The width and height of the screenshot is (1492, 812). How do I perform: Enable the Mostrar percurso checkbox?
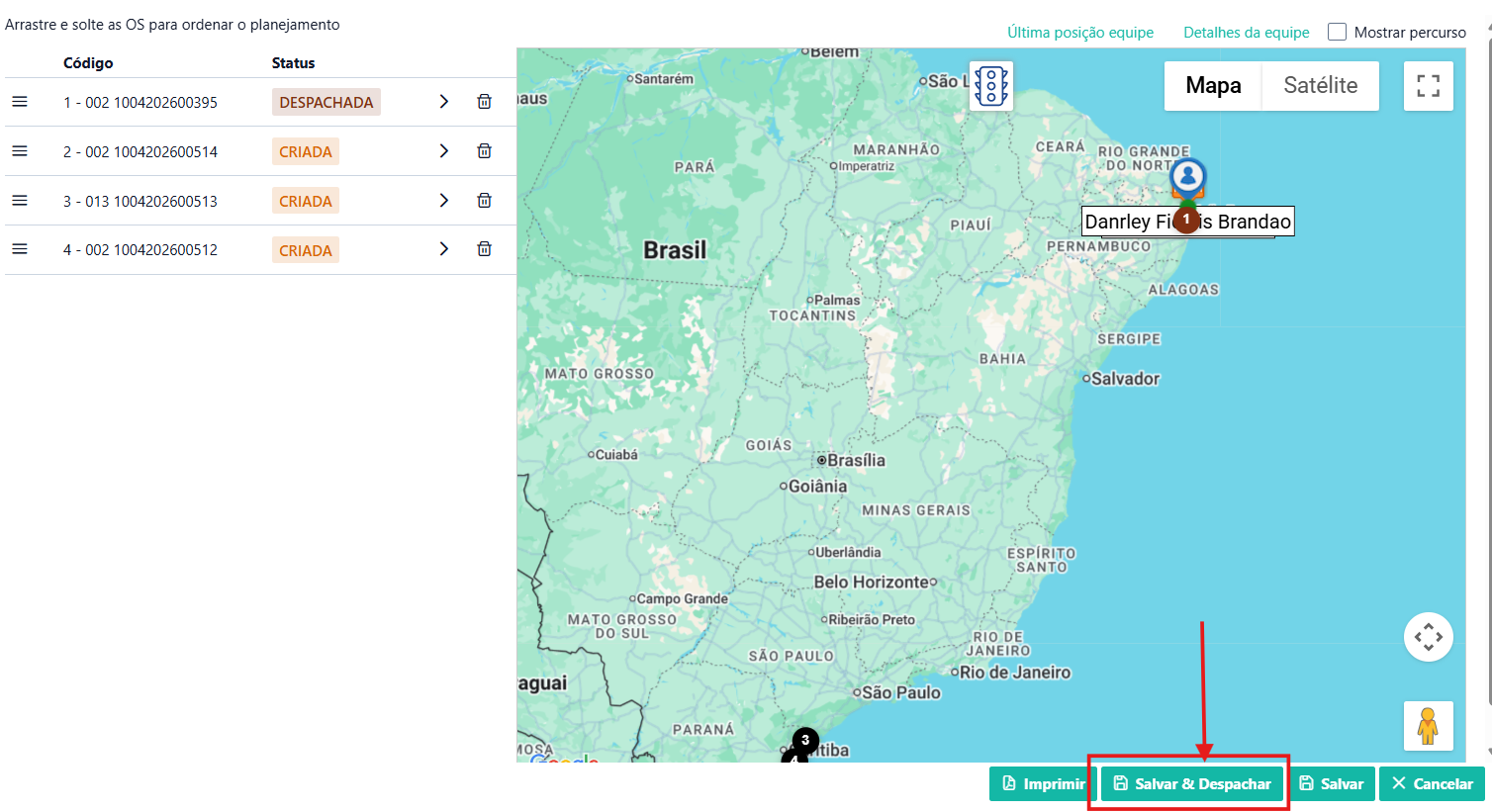click(1337, 32)
